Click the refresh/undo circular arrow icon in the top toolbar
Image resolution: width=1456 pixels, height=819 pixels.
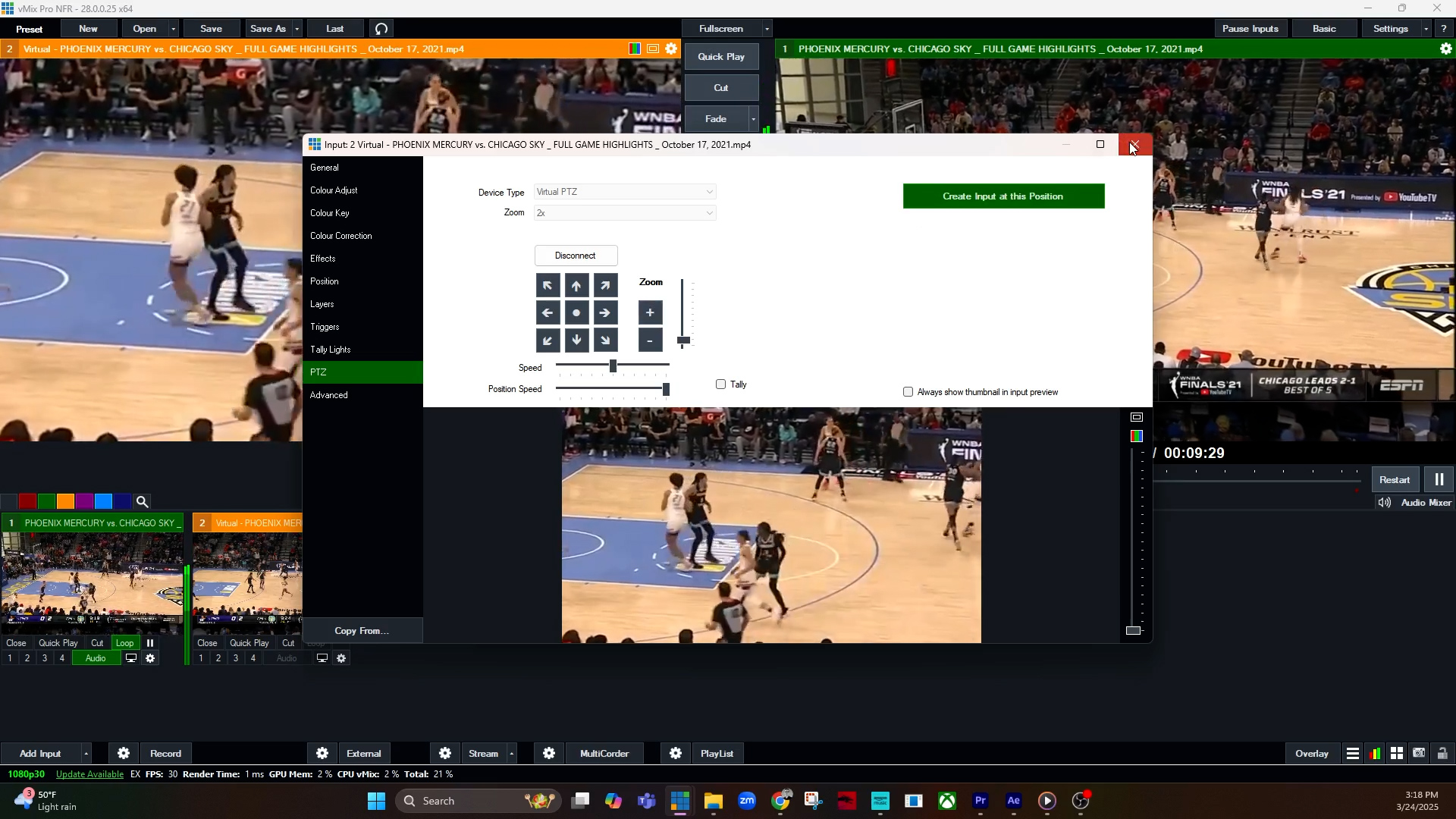pyautogui.click(x=381, y=29)
